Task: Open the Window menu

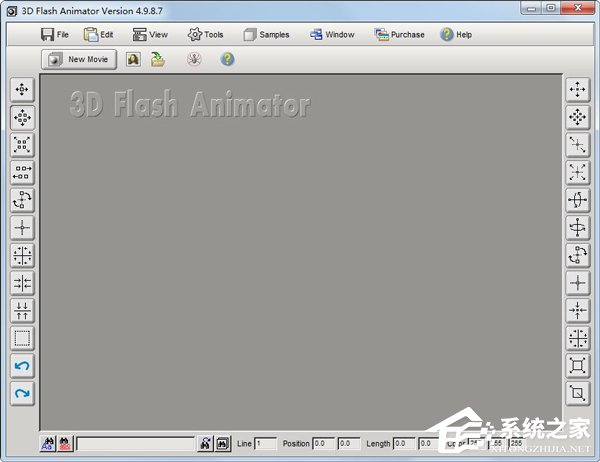Action: tap(332, 35)
